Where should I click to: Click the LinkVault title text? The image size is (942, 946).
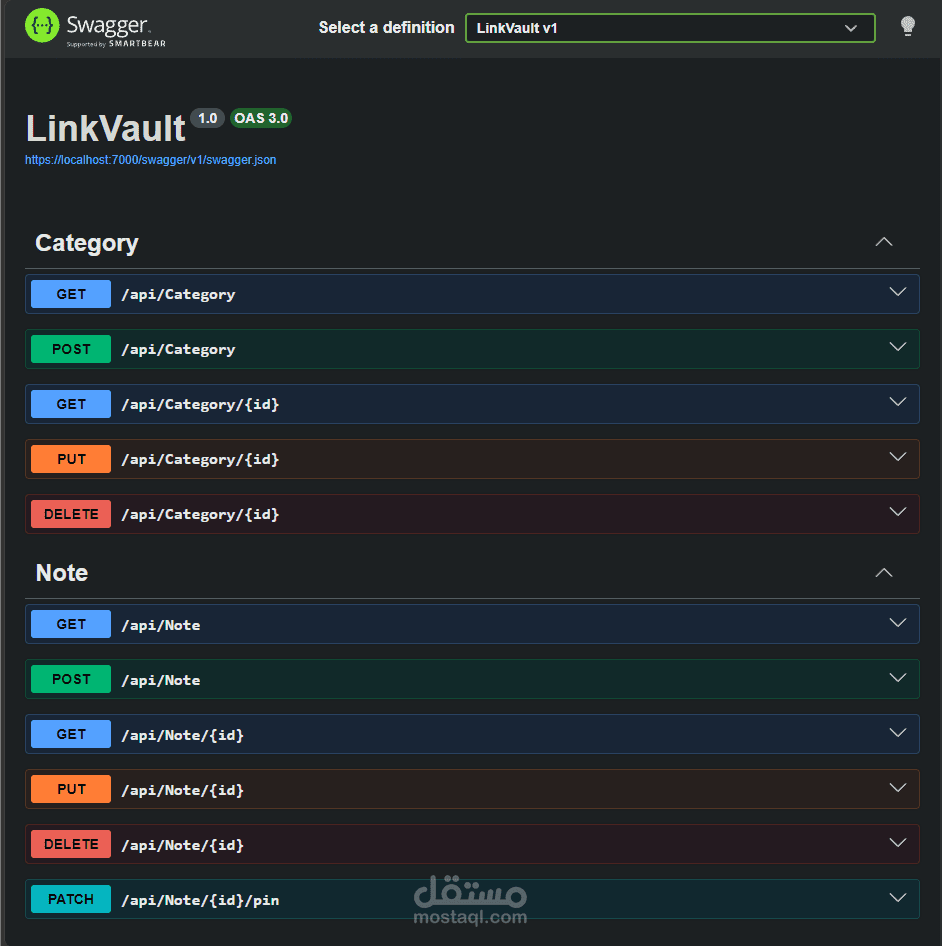(106, 129)
